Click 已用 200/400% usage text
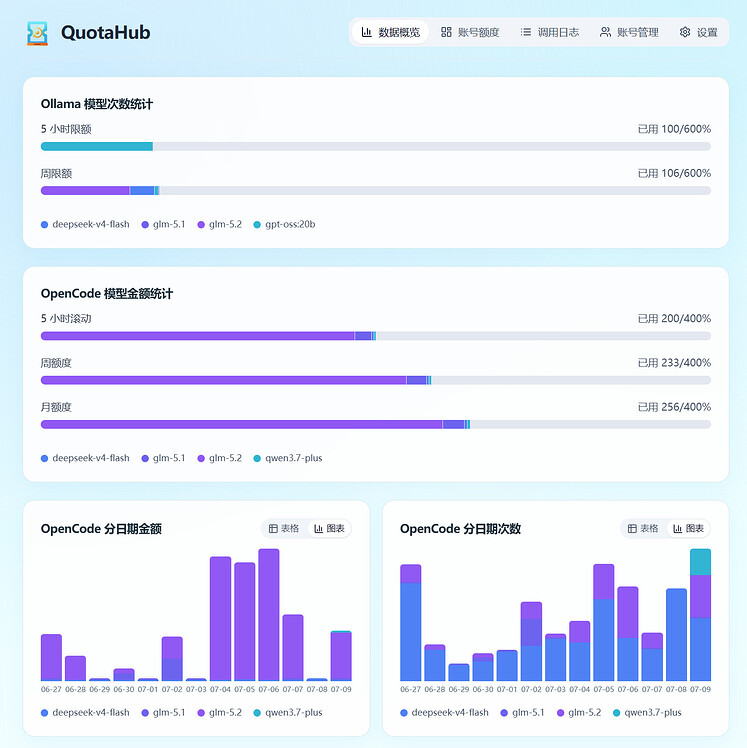747x748 pixels. [x=674, y=318]
